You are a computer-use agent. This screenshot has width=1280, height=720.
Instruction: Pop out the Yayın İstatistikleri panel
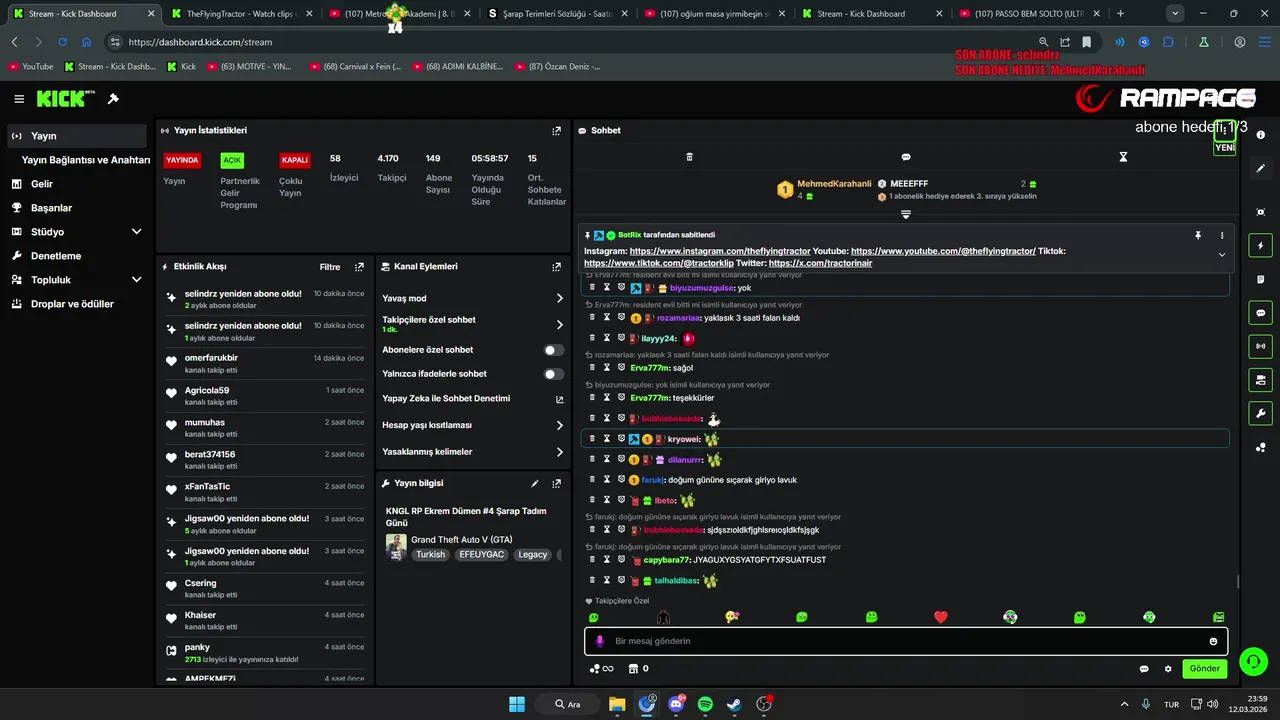pos(557,131)
